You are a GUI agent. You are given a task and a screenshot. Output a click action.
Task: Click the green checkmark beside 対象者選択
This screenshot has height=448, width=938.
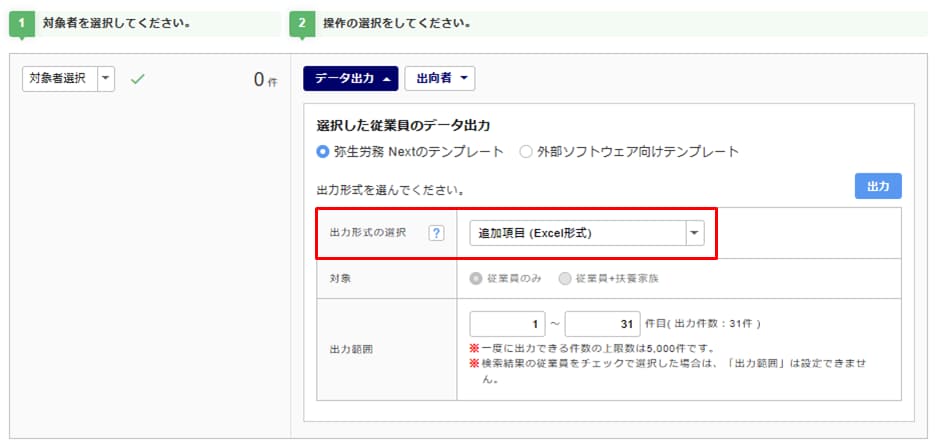pos(138,79)
